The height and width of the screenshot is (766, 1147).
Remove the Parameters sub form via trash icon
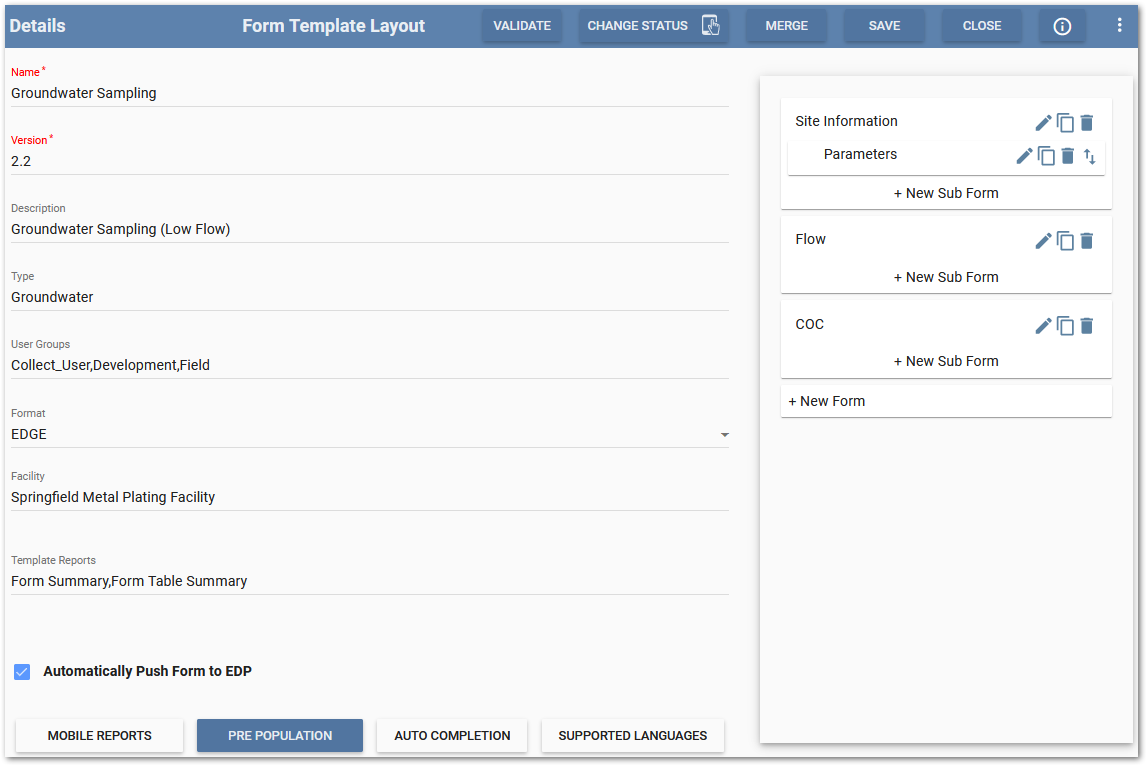(1067, 155)
